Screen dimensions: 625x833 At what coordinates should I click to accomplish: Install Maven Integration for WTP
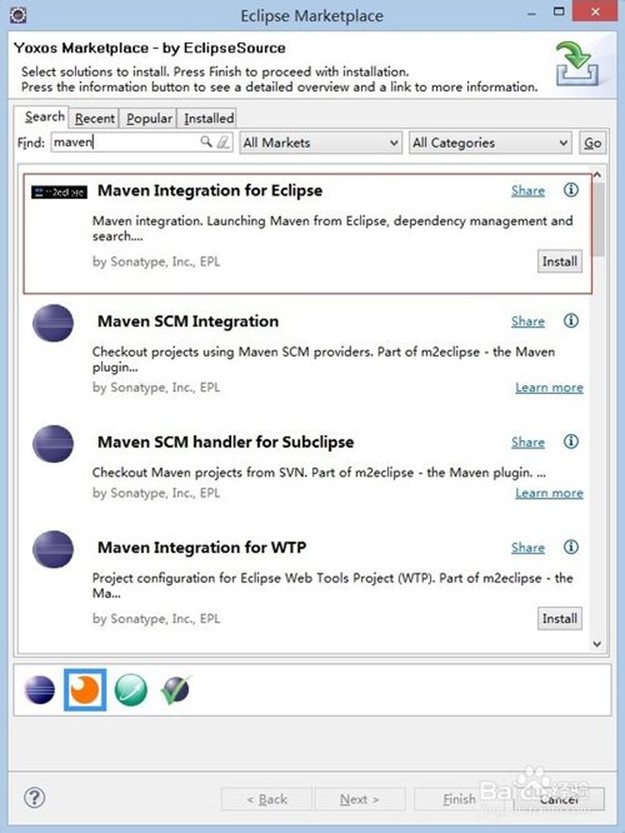tap(560, 618)
